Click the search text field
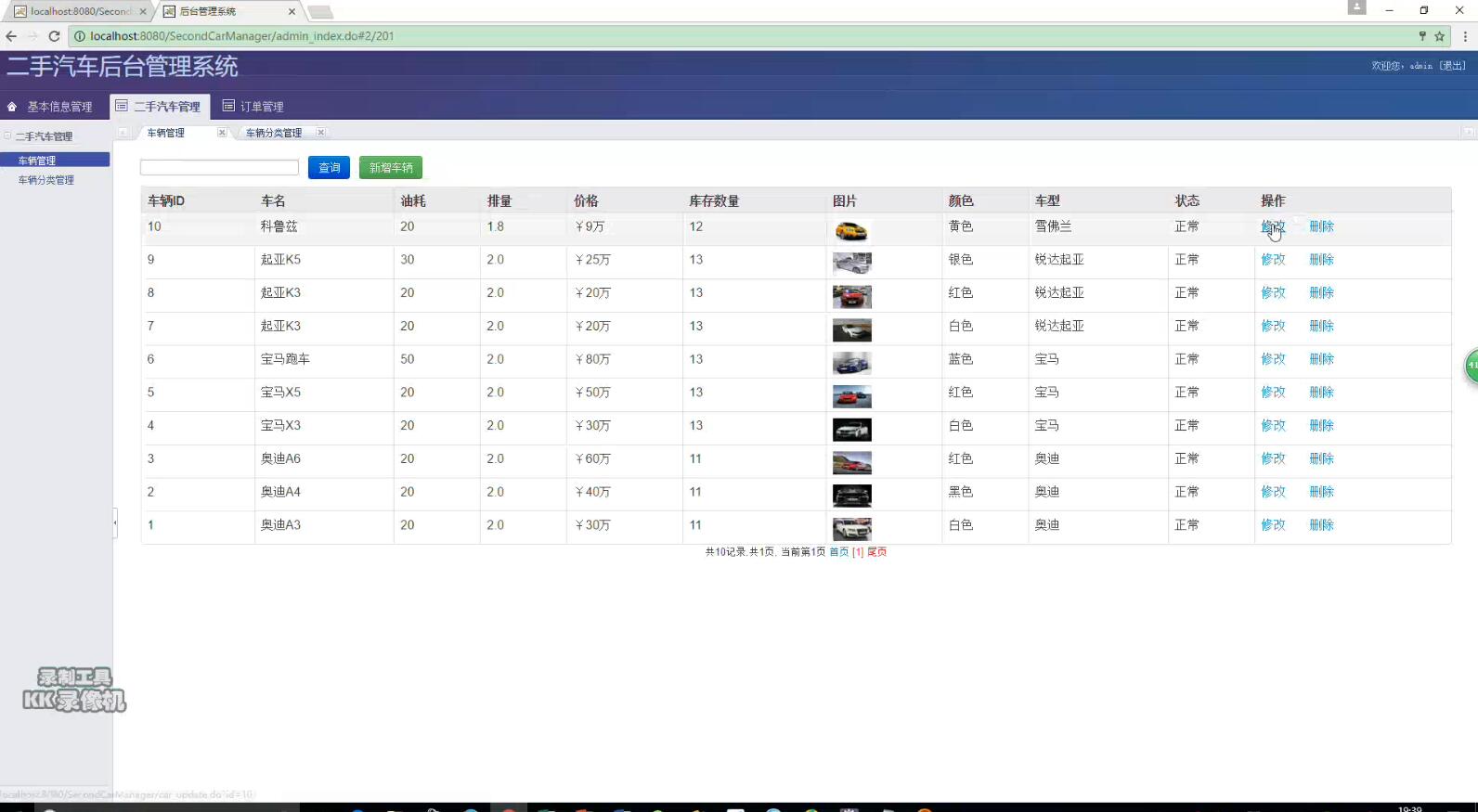Viewport: 1478px width, 812px height. 219,167
